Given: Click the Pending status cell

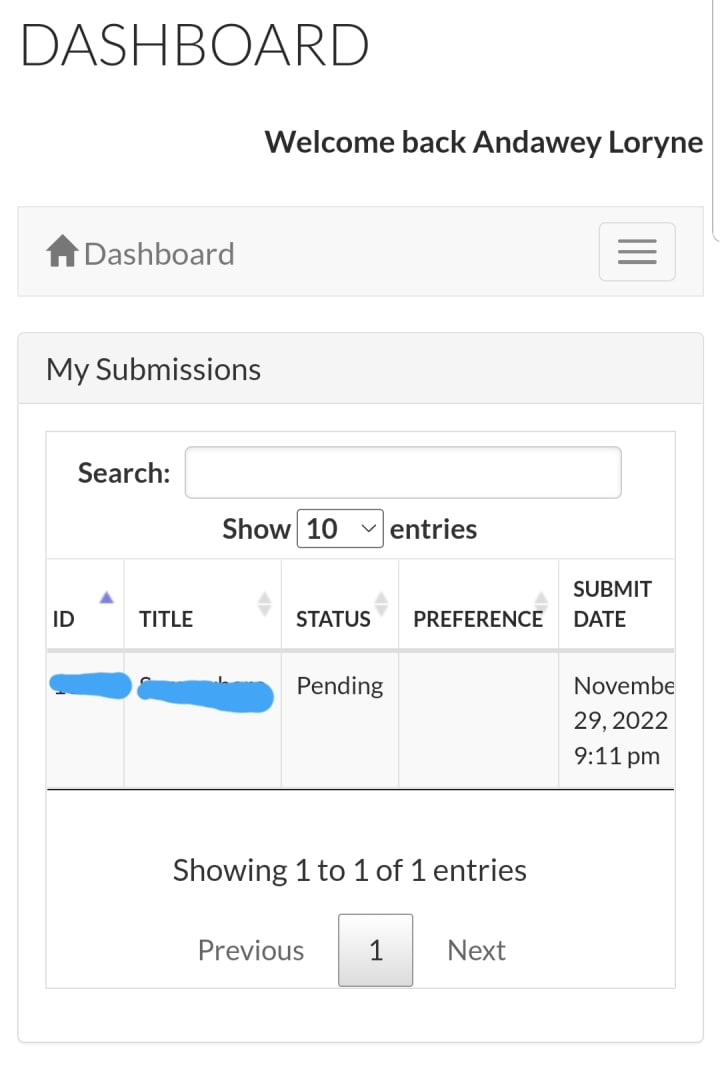Looking at the screenshot, I should tap(340, 686).
